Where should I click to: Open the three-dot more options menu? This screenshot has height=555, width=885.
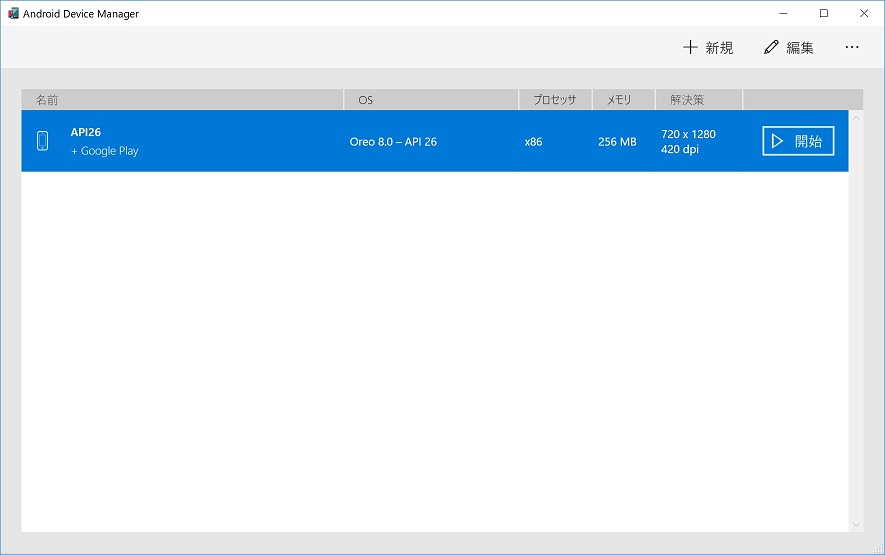pos(852,47)
